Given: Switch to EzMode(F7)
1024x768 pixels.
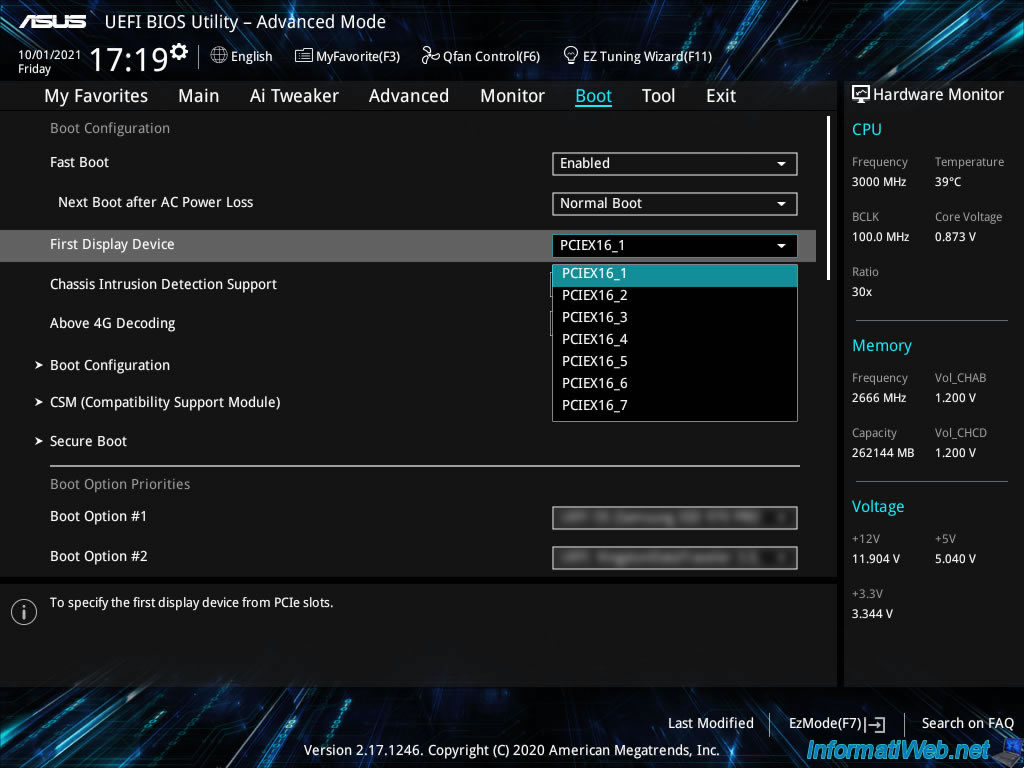Looking at the screenshot, I should click(837, 724).
